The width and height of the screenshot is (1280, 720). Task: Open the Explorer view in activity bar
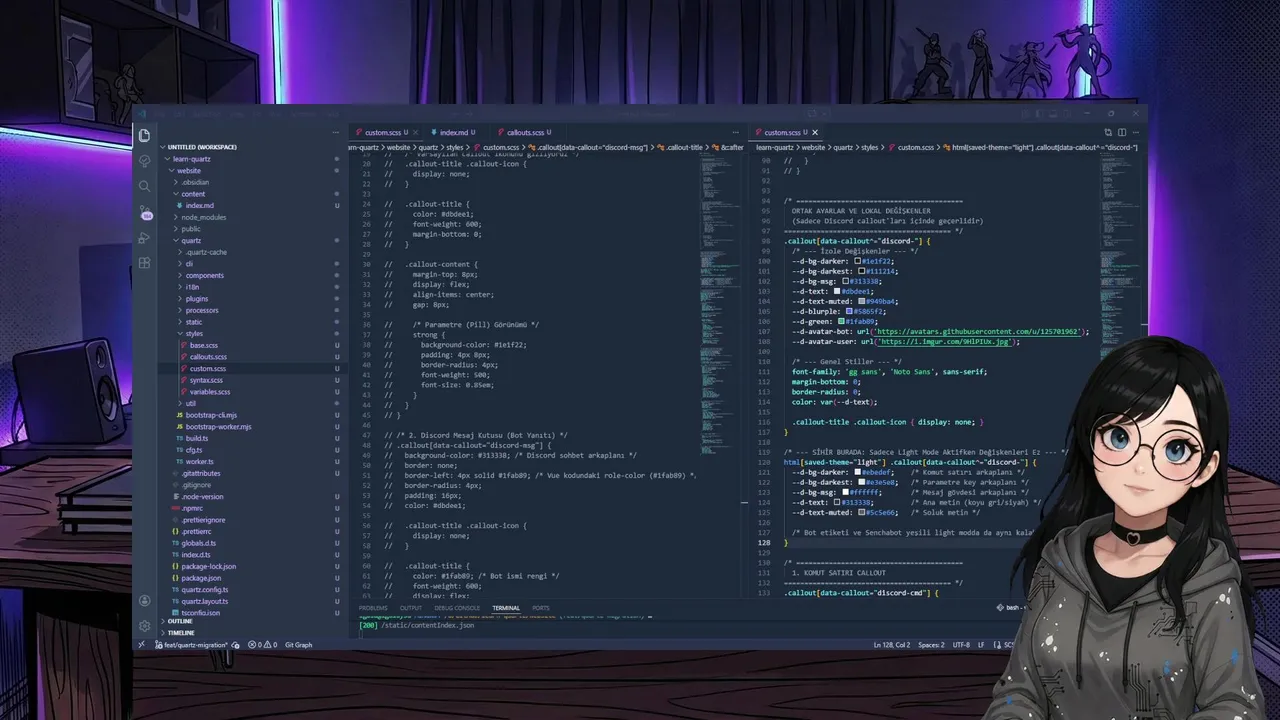pyautogui.click(x=145, y=135)
